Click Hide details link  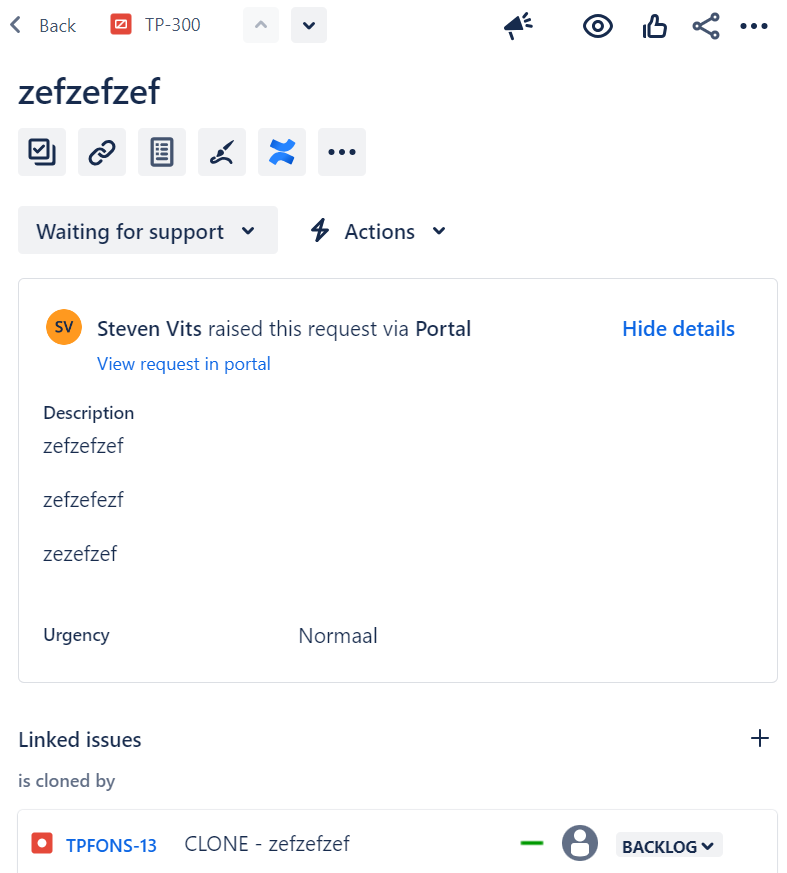678,329
